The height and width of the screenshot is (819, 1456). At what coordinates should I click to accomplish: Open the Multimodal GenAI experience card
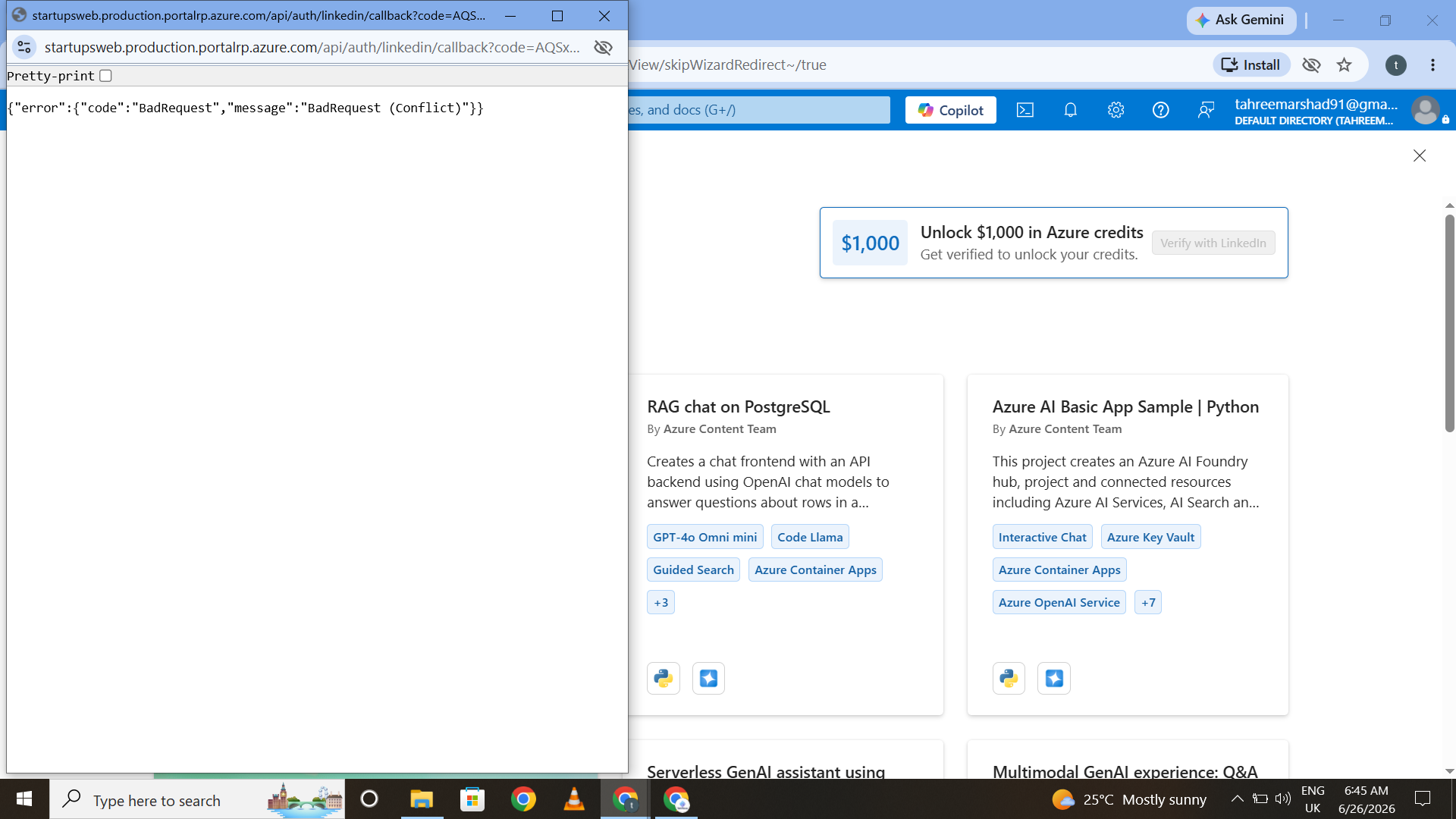(1125, 771)
